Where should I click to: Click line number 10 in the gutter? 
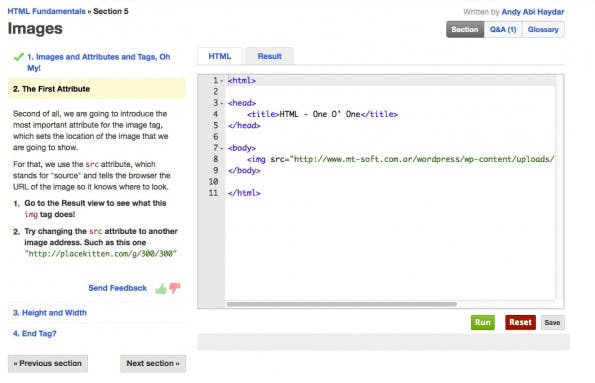213,182
